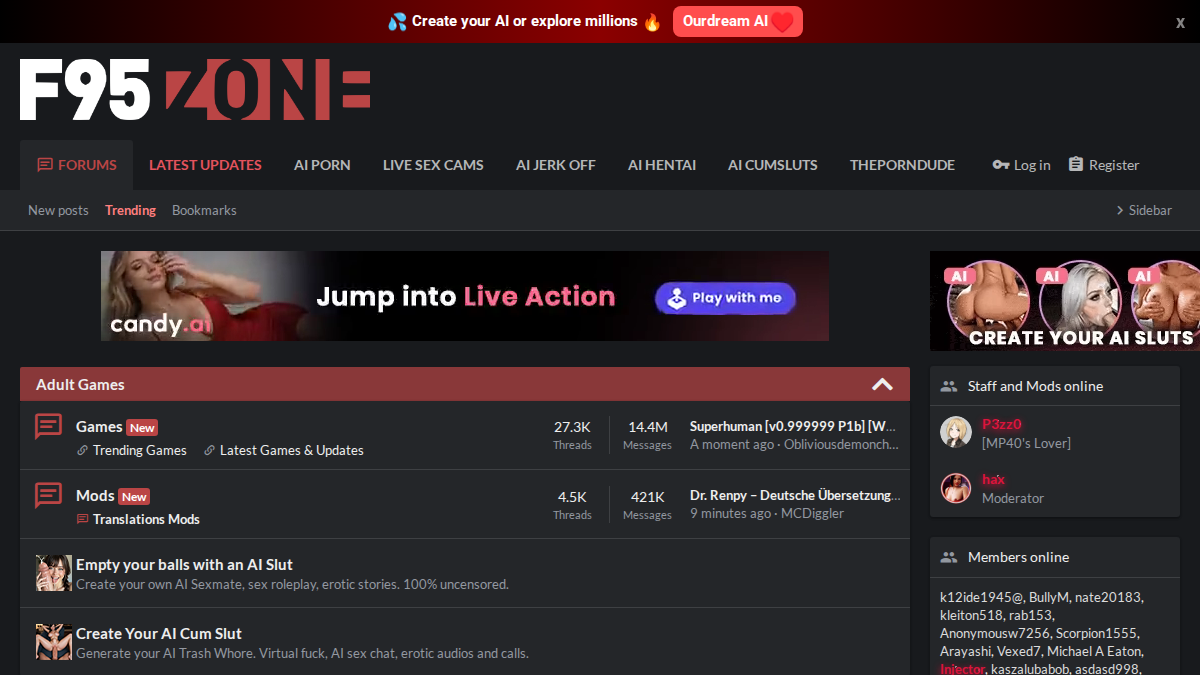Screen dimensions: 1200x675
Task: Open member Michael A Eaton's profile
Action: point(1095,651)
